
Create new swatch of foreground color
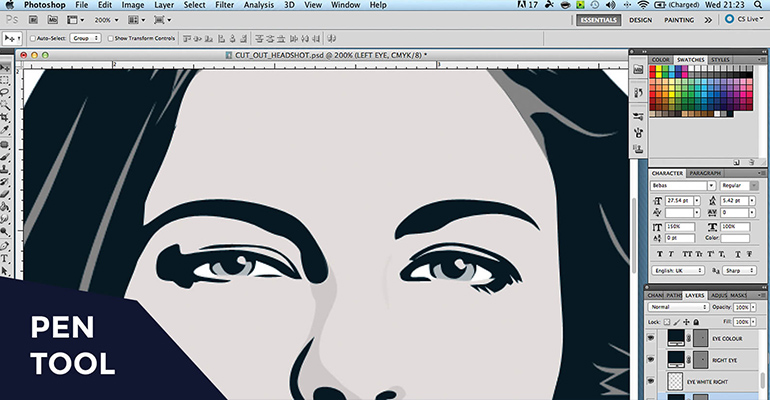tap(737, 162)
